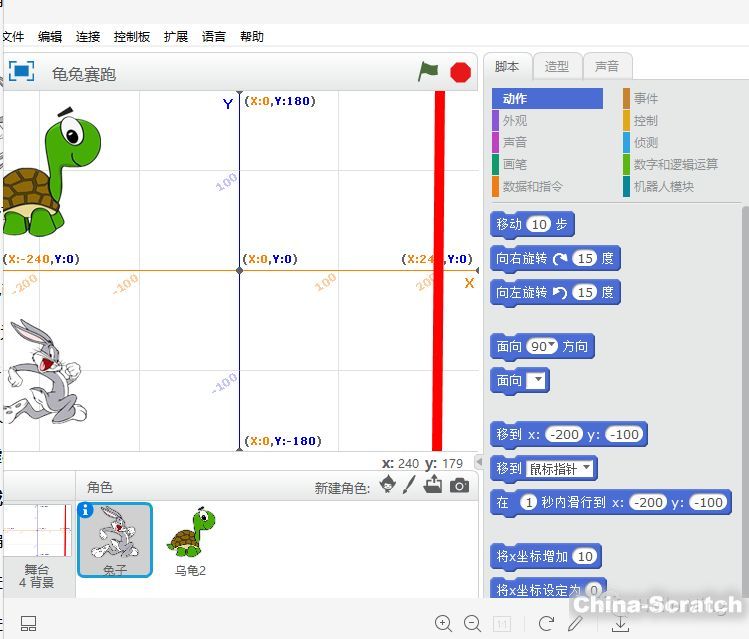
Task: Open the 连接 menu
Action: click(x=88, y=36)
